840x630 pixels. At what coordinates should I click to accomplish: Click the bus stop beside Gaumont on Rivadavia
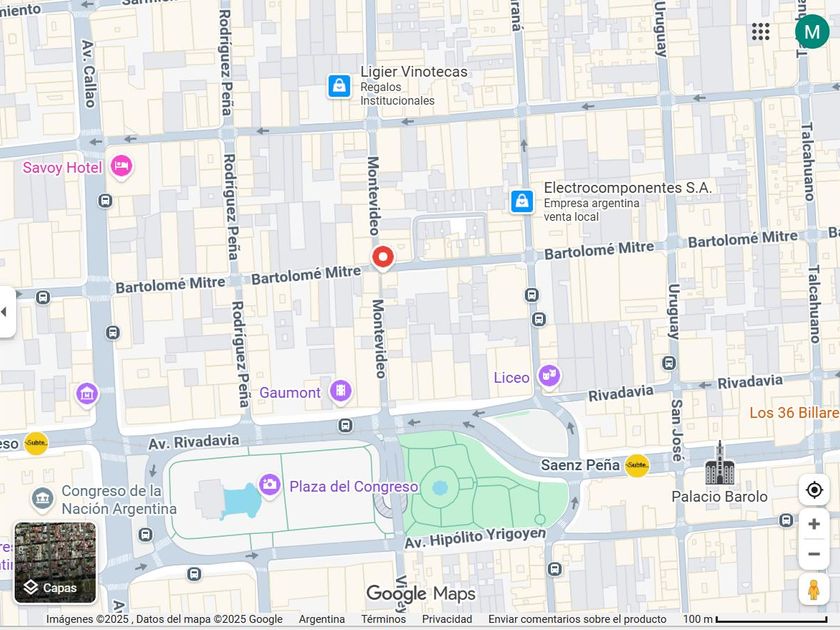[x=346, y=426]
